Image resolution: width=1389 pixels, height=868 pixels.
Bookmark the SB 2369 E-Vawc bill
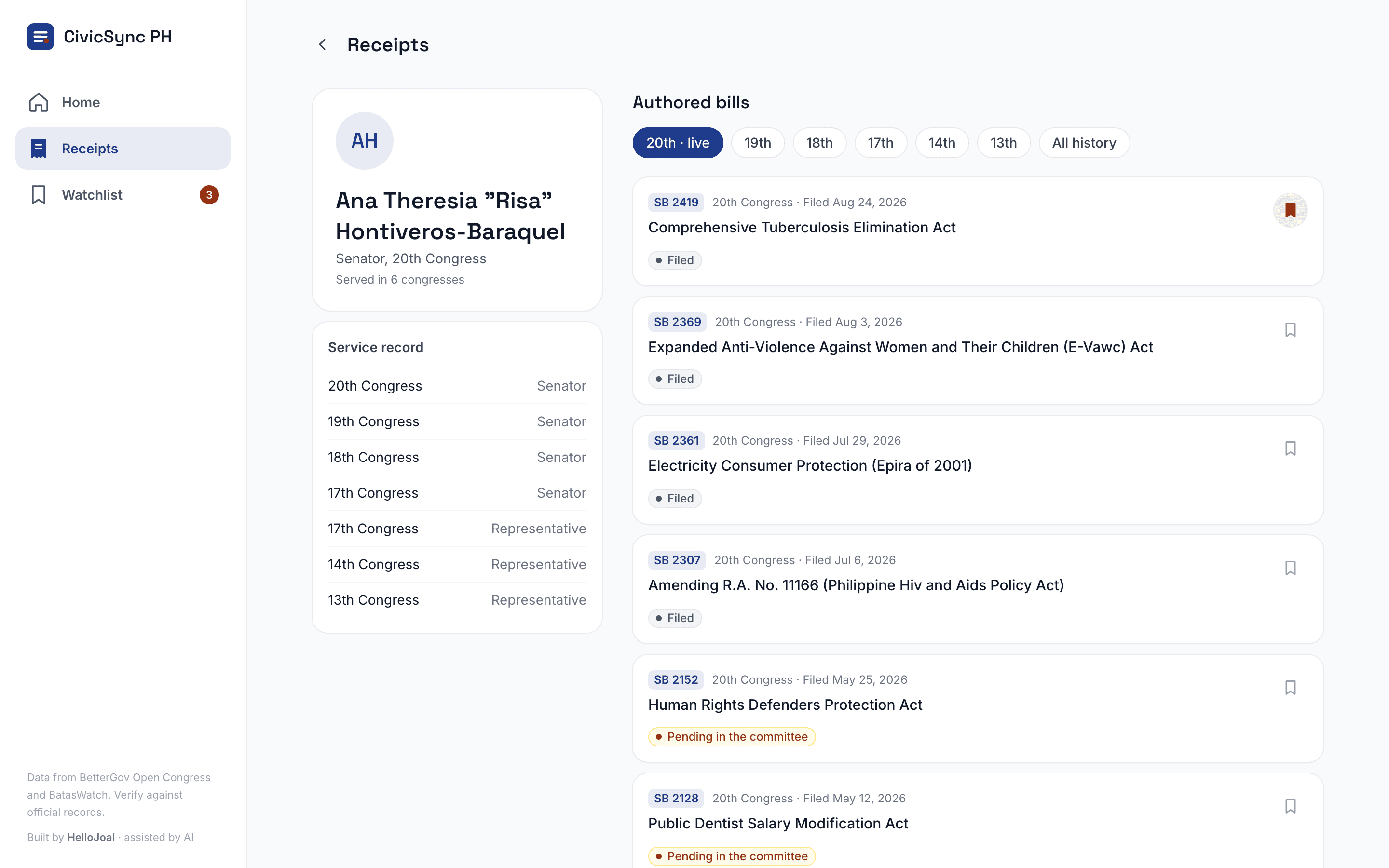point(1290,329)
